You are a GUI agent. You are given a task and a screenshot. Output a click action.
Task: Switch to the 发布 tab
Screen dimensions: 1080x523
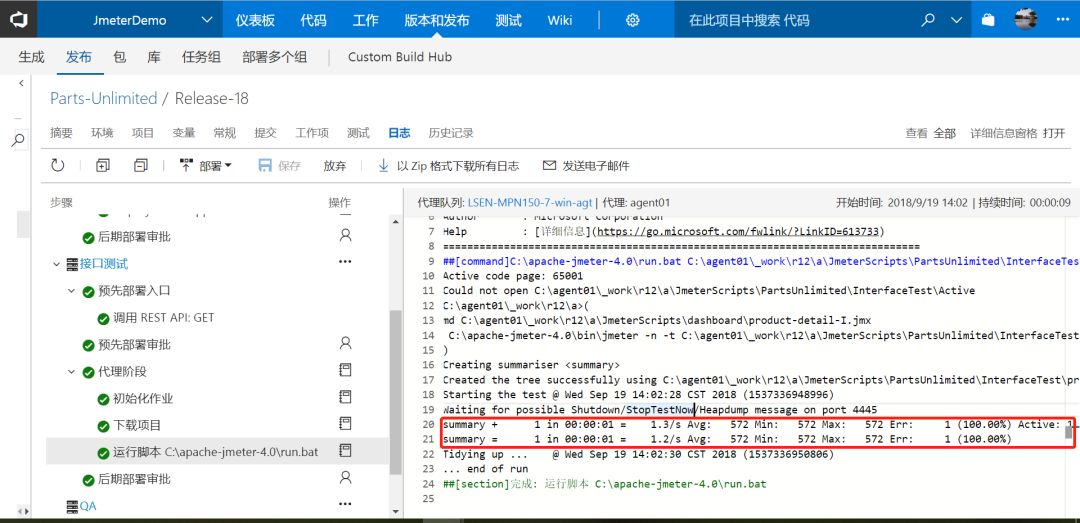coord(79,57)
